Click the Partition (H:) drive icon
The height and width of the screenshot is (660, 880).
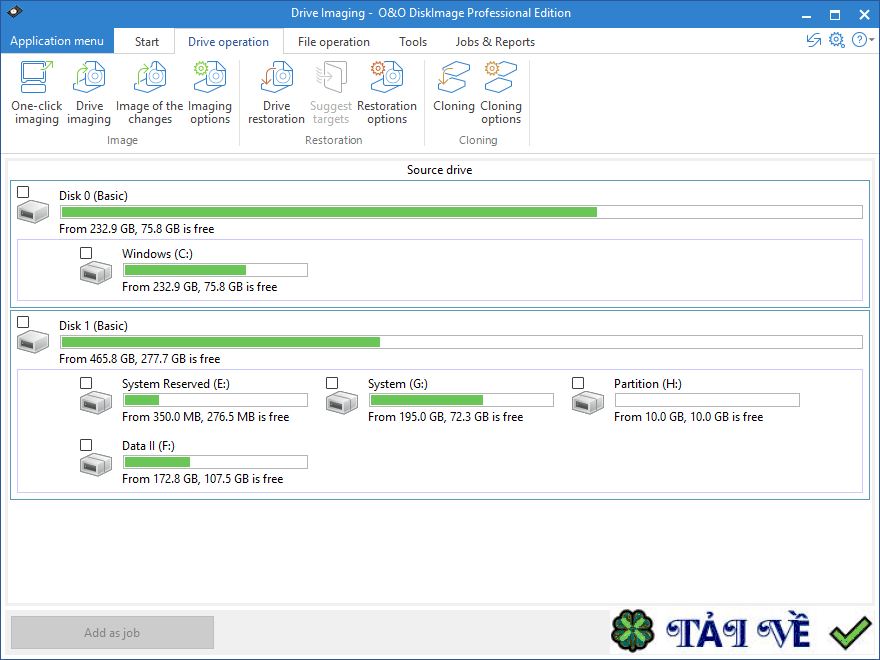588,403
